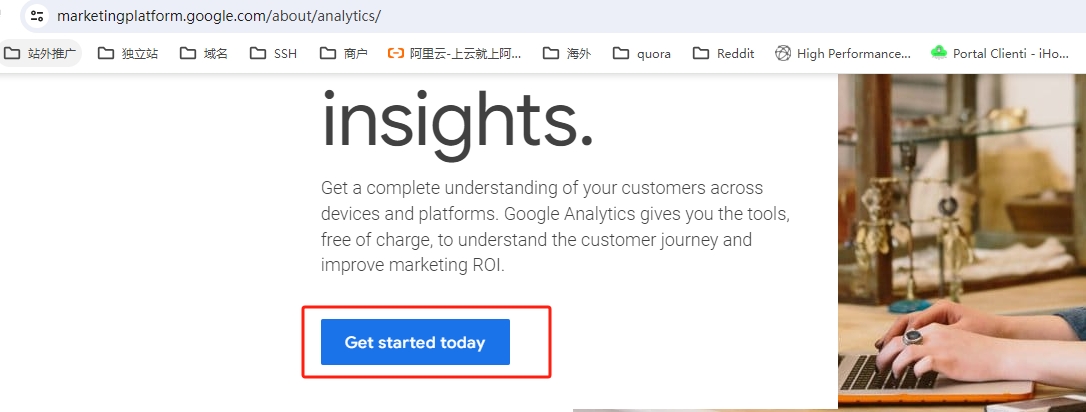Expand the 商户 bookmarks folder
Screen dimensions: 1086x412
point(343,53)
